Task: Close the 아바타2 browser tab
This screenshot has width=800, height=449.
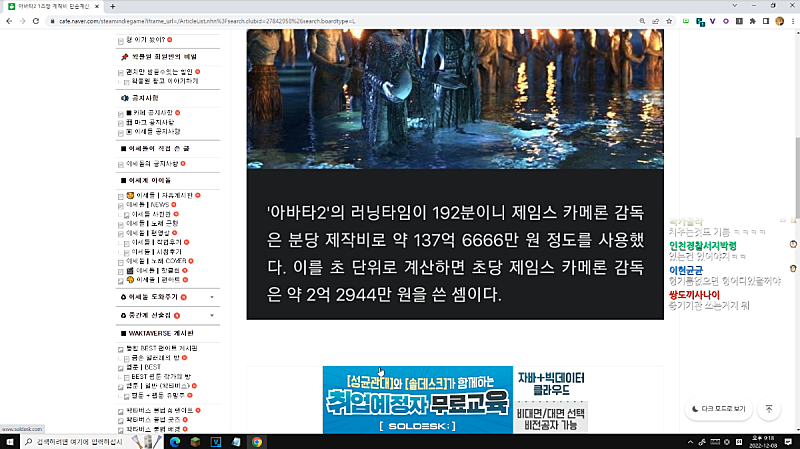Action: [97, 7]
